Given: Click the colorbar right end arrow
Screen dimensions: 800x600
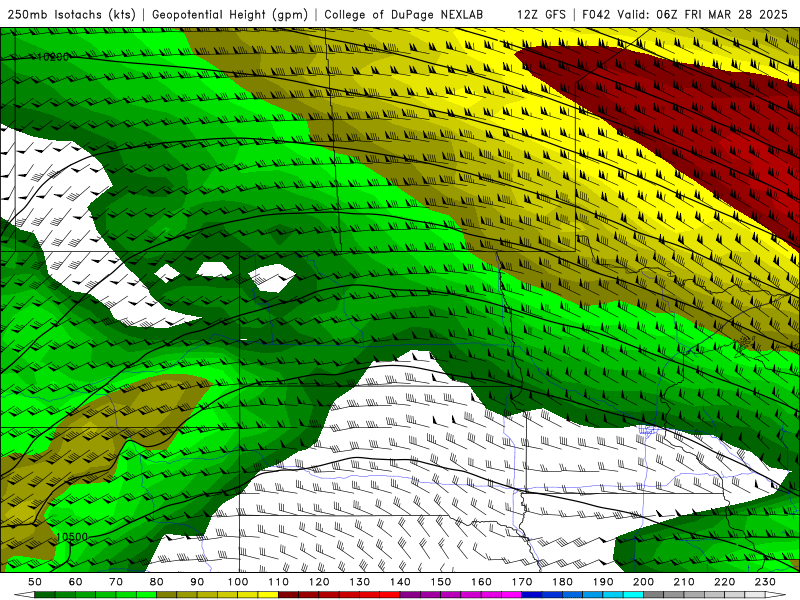Looking at the screenshot, I should point(776,595).
